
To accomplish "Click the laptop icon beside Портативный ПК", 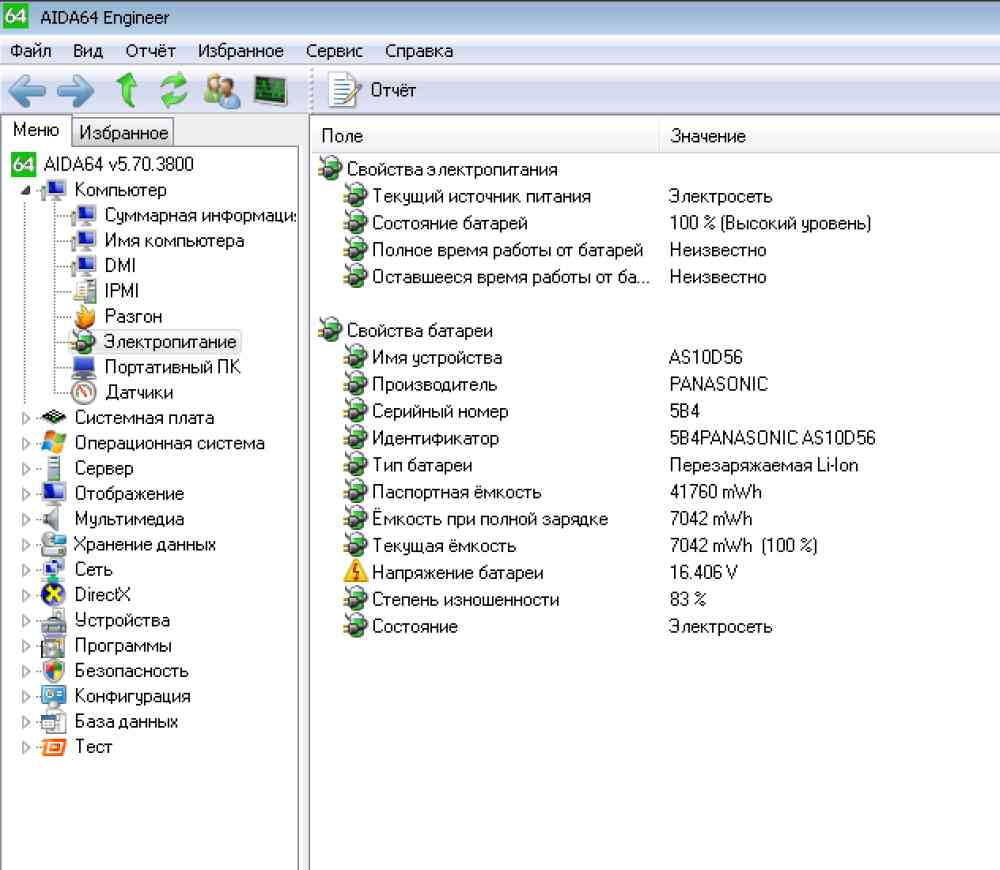I will click(x=84, y=367).
